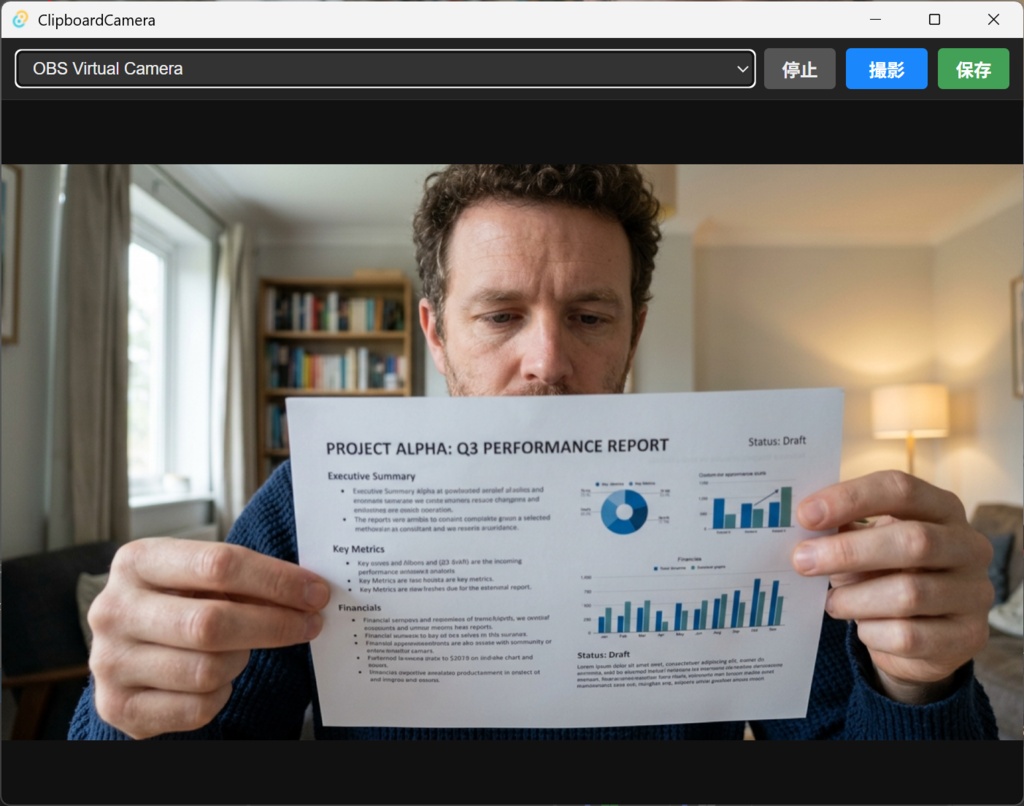
Task: Click the large Financials bar chart on the document
Action: (684, 599)
